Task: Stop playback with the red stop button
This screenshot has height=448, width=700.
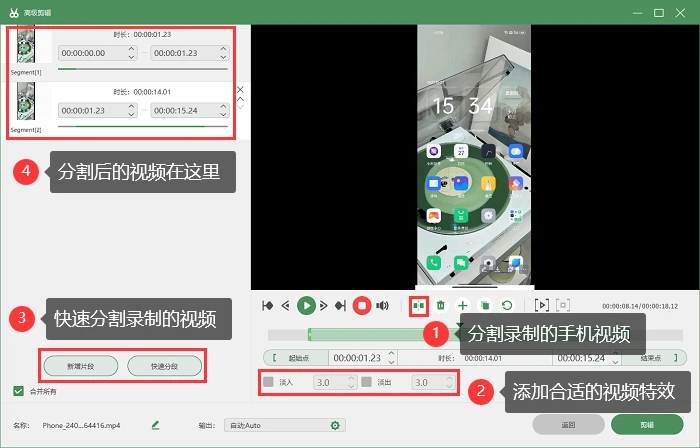Action: click(362, 306)
